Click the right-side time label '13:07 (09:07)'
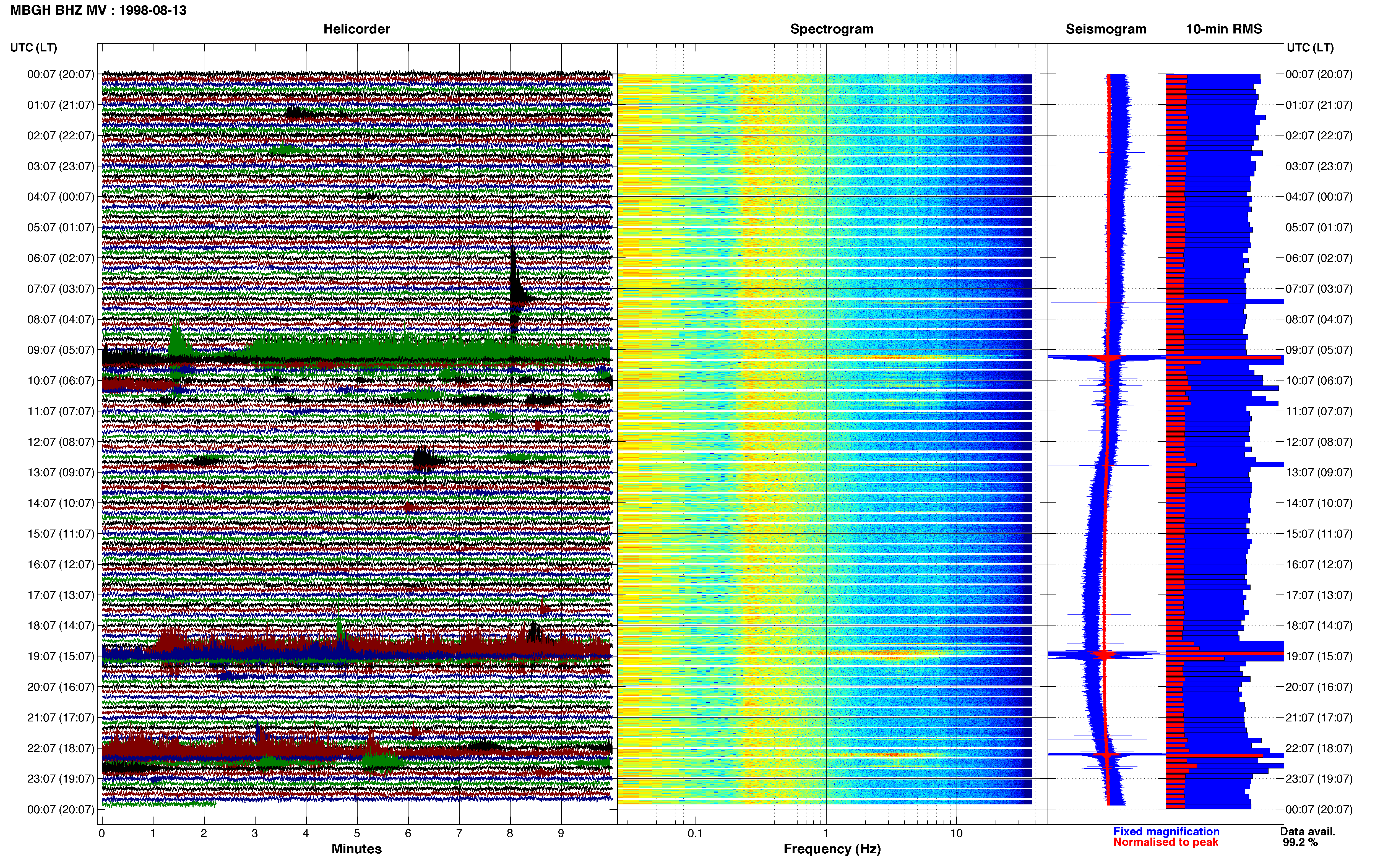 [x=1319, y=473]
